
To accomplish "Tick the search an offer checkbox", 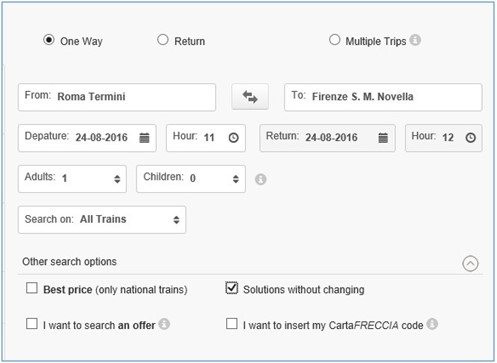I will coord(32,323).
